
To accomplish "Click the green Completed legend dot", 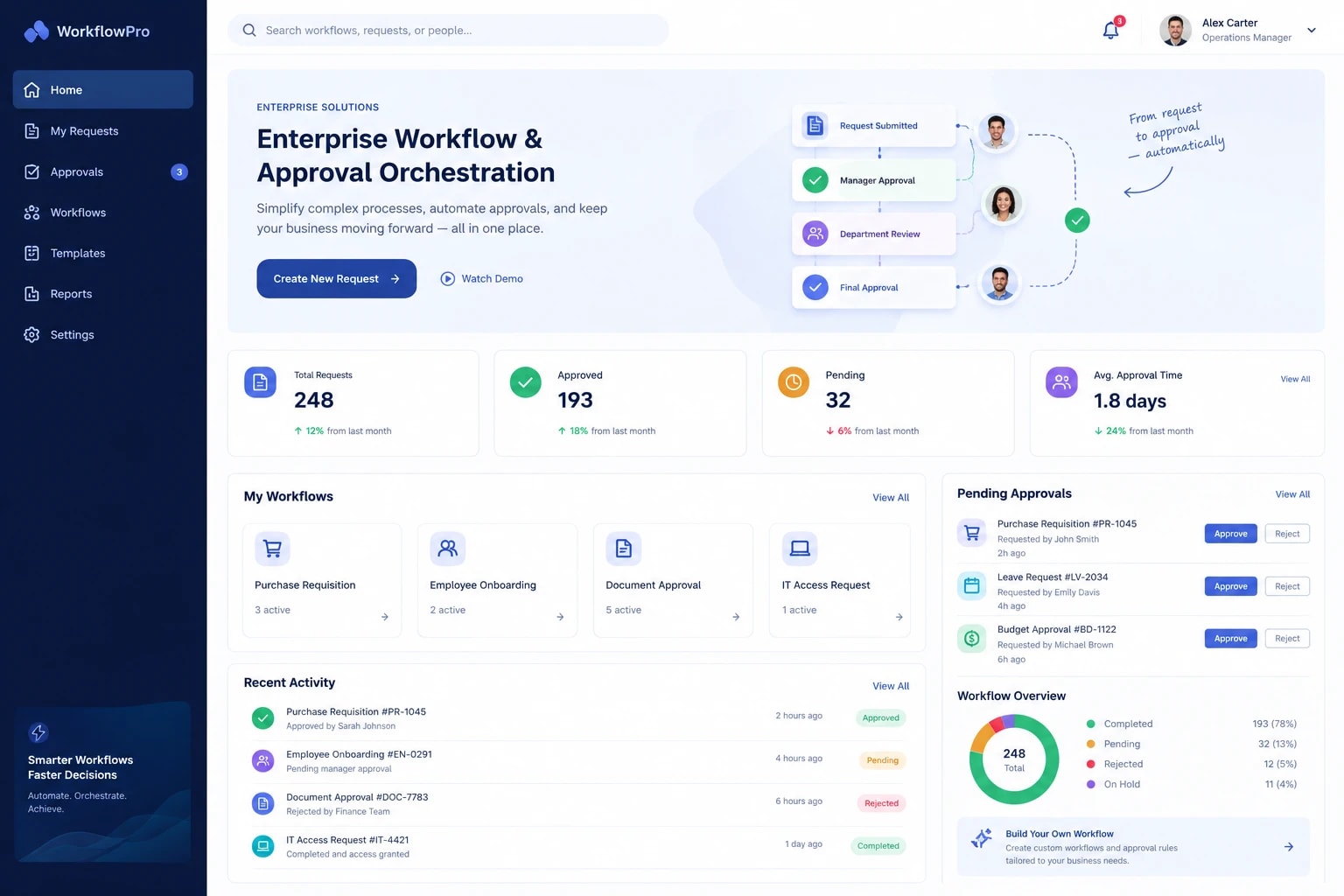I will click(x=1090, y=724).
